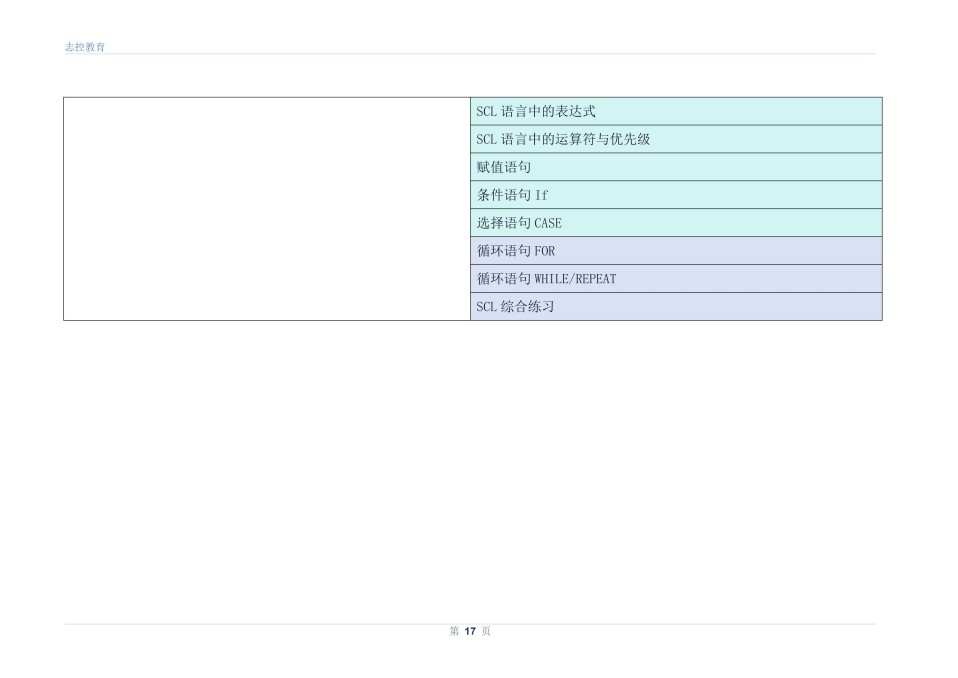Select the '循环语句 FOR' row

(676, 251)
